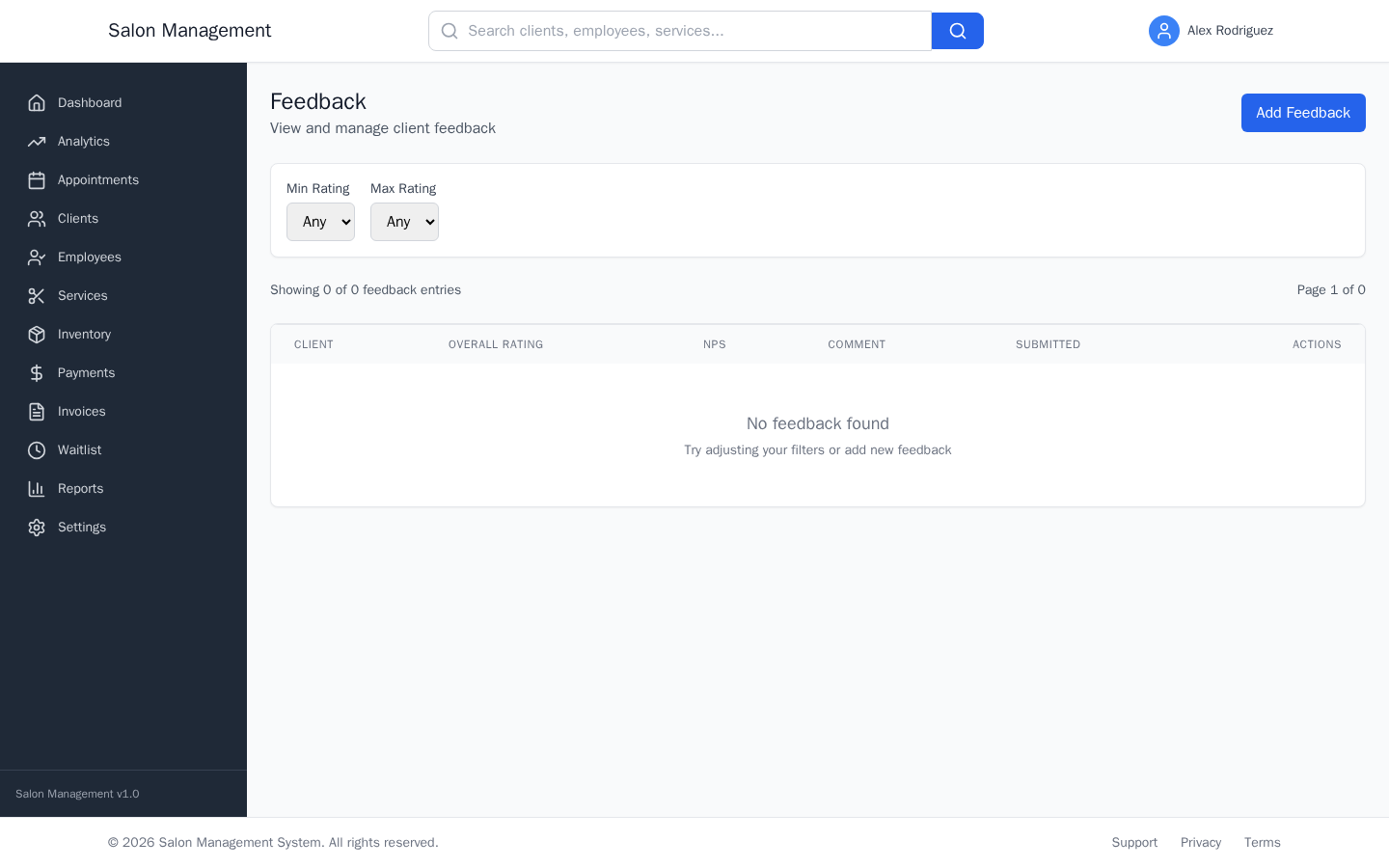Select the Dashboard icon in the sidebar
The width and height of the screenshot is (1389, 868).
(x=37, y=102)
